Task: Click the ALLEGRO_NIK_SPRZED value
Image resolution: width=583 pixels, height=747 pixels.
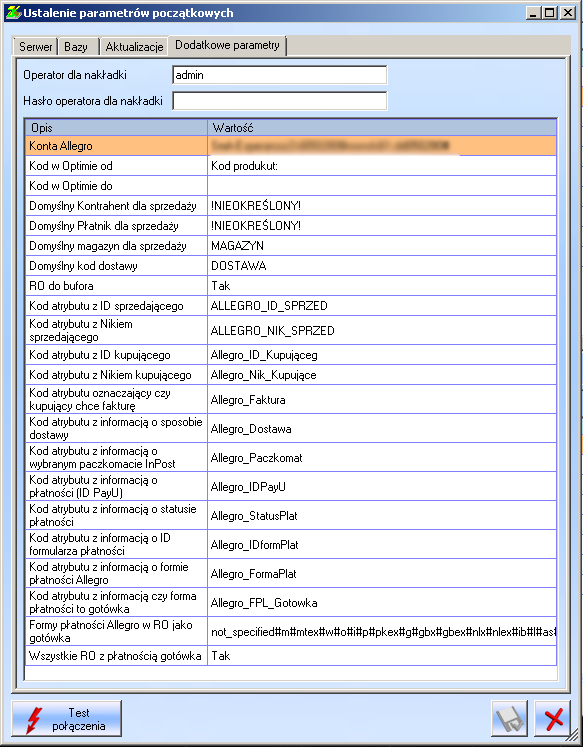Action: tap(382, 330)
